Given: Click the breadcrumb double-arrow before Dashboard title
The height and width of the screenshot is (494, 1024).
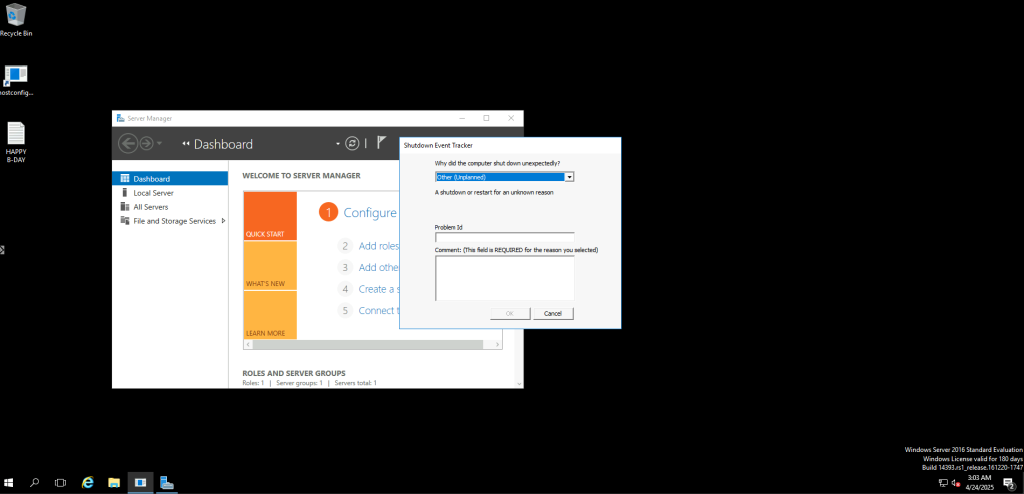Looking at the screenshot, I should (x=185, y=144).
